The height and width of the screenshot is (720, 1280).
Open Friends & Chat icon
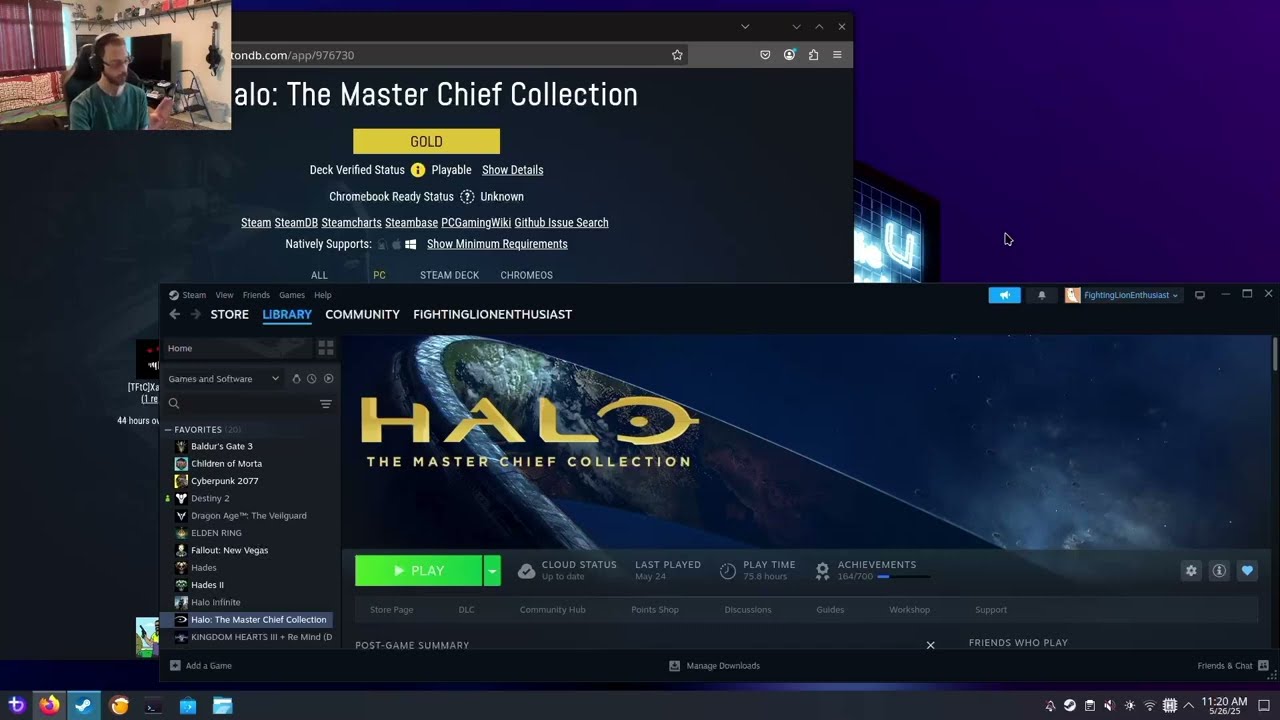coord(1263,666)
